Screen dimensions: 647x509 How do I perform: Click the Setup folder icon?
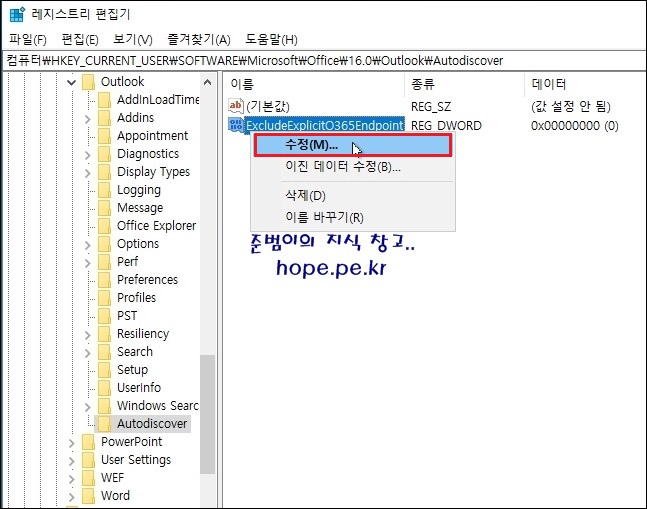coord(104,370)
